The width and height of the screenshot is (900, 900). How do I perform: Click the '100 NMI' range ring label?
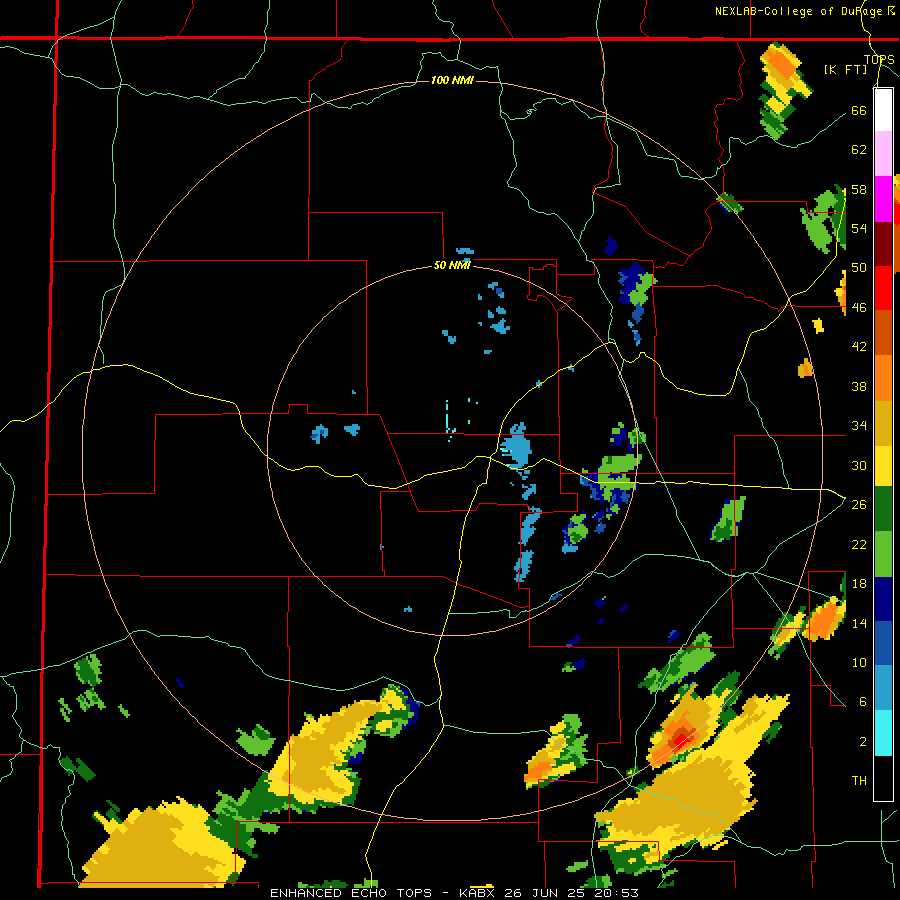452,80
